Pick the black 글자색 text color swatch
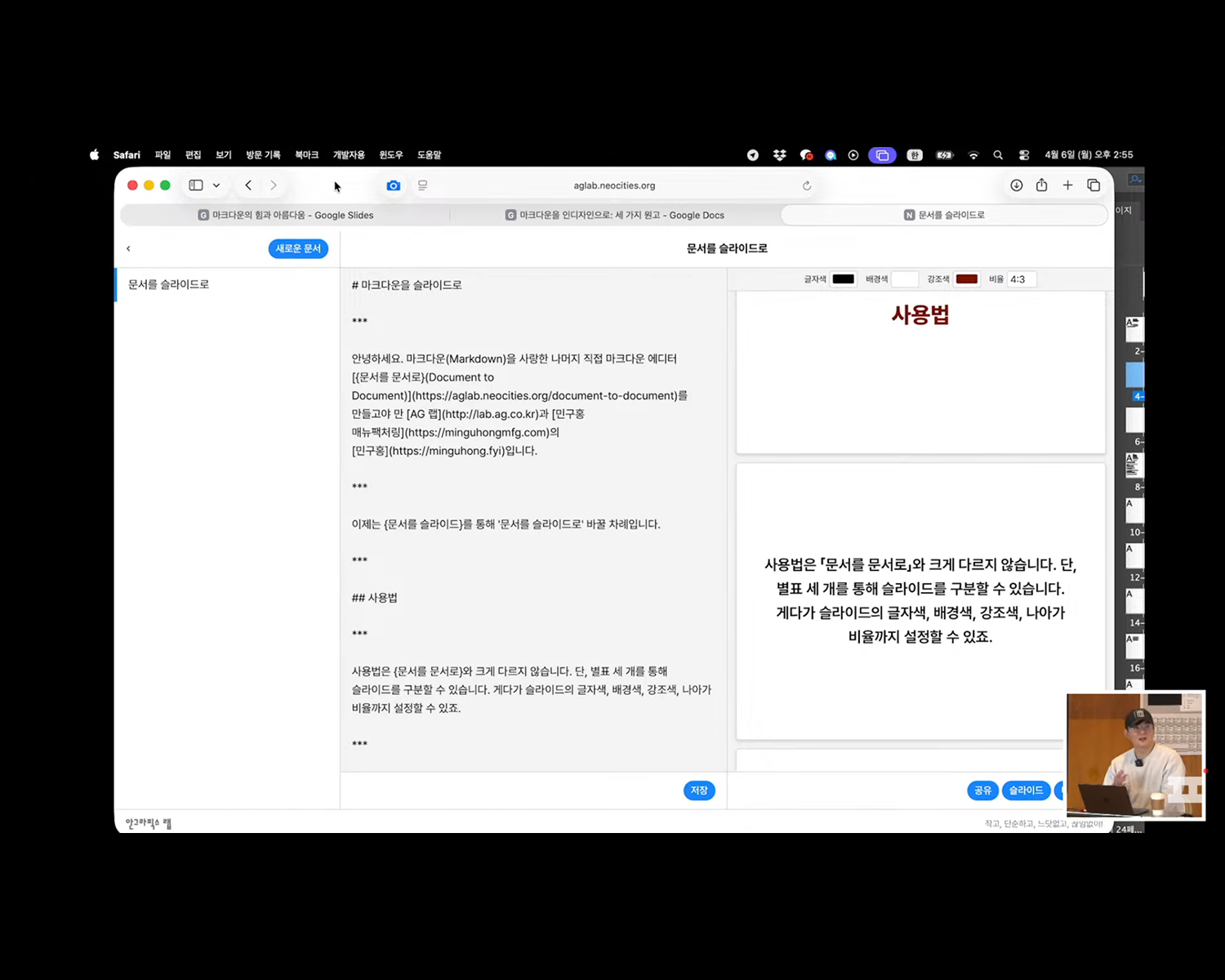 843,279
